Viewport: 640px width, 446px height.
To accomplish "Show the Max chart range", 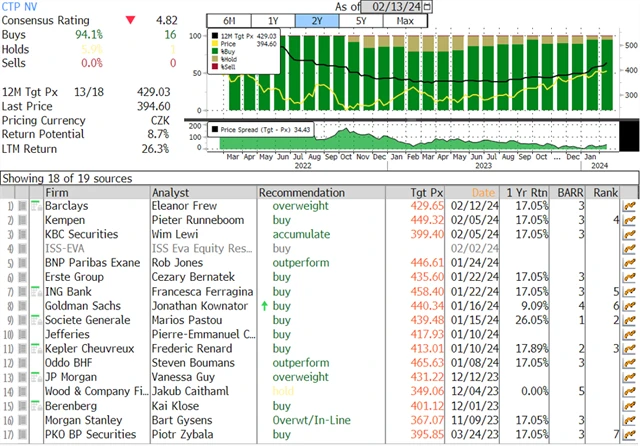I will tap(405, 21).
